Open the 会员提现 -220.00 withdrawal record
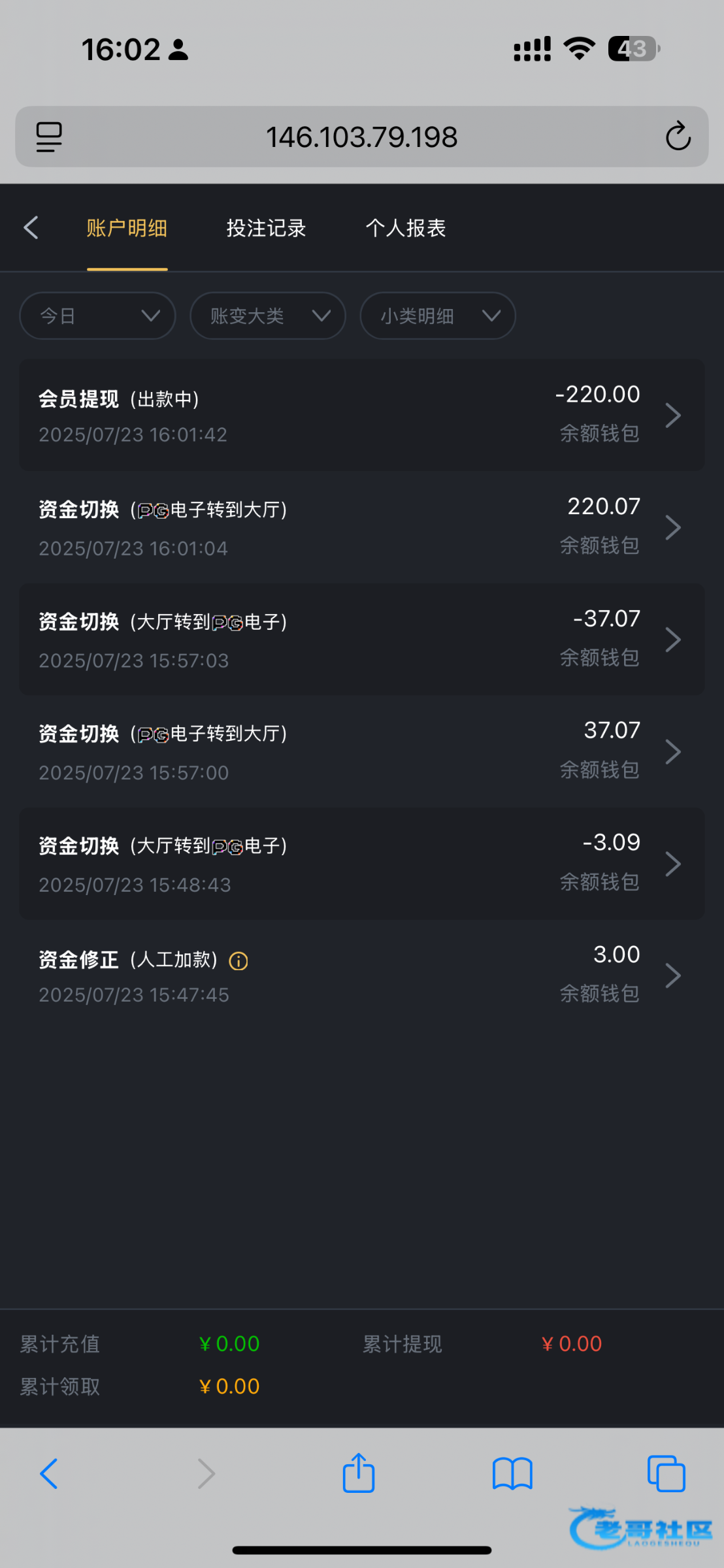 [361, 415]
